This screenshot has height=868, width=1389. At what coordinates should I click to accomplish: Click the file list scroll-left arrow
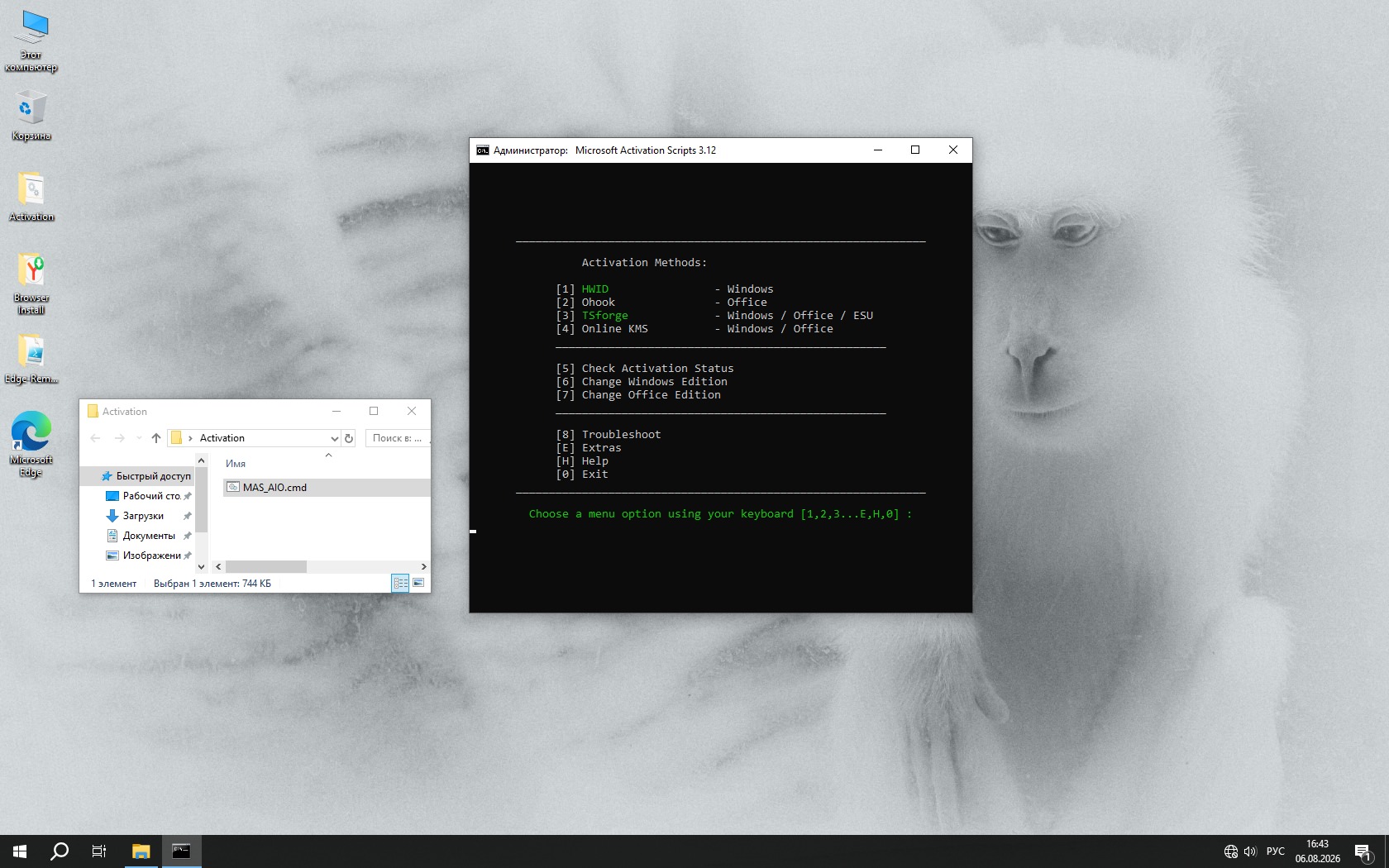coord(218,567)
